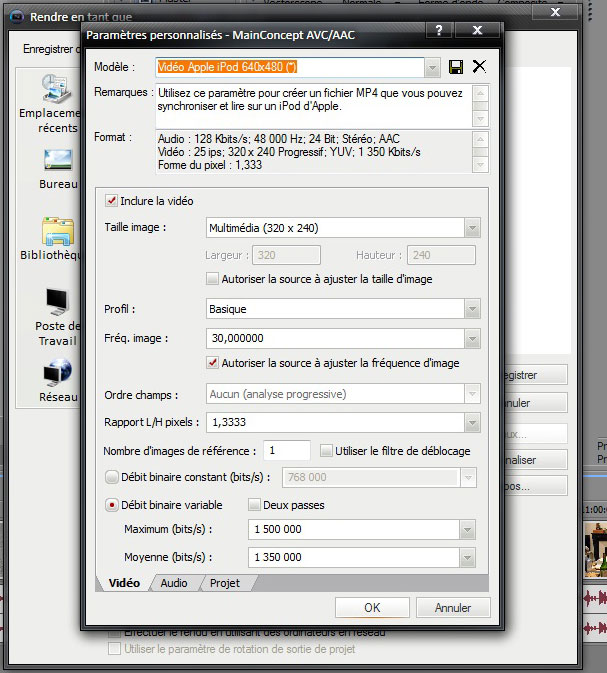Save the template with the floppy disk icon

click(455, 67)
